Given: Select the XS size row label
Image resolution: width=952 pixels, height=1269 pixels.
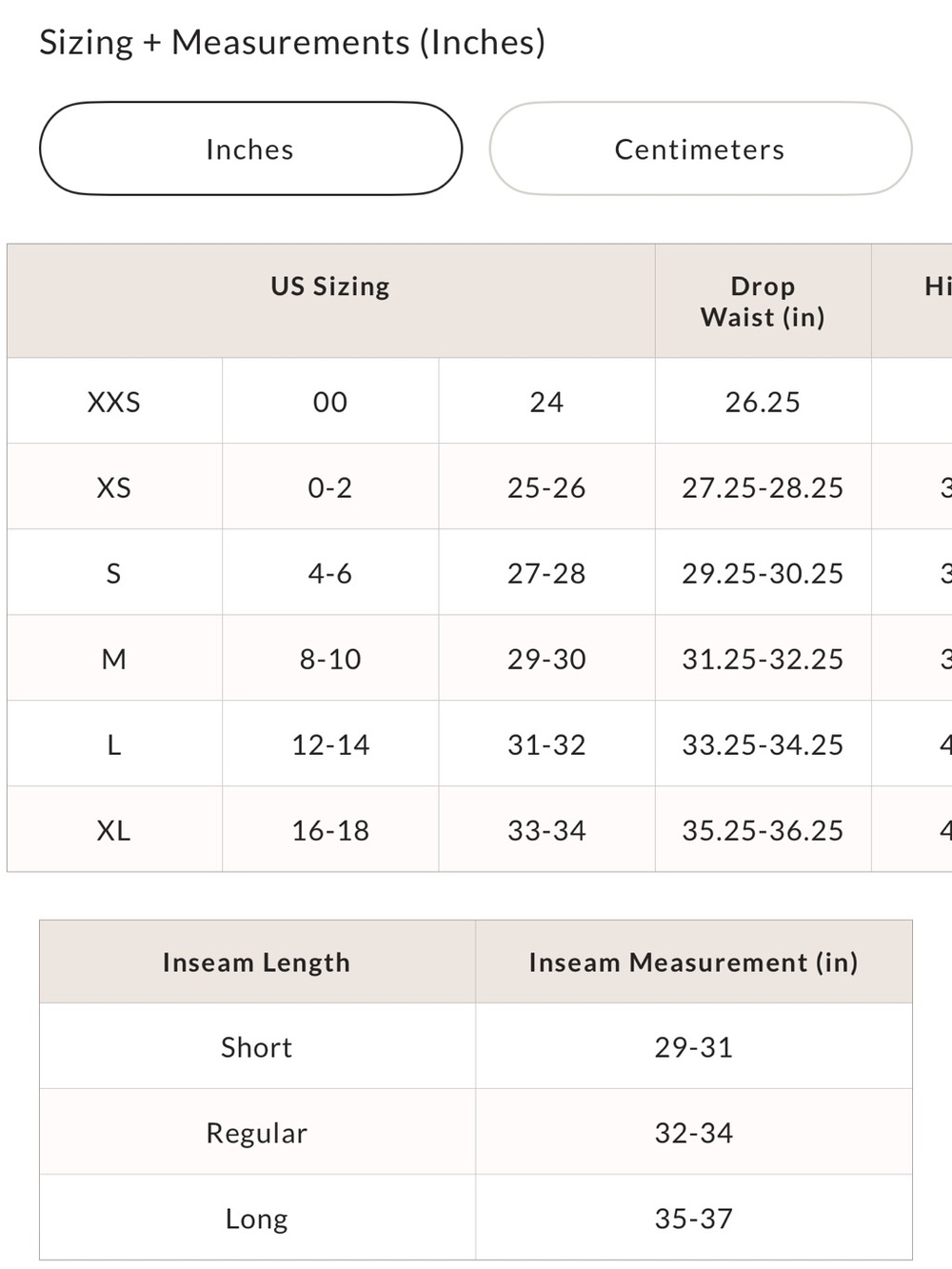Looking at the screenshot, I should (114, 487).
